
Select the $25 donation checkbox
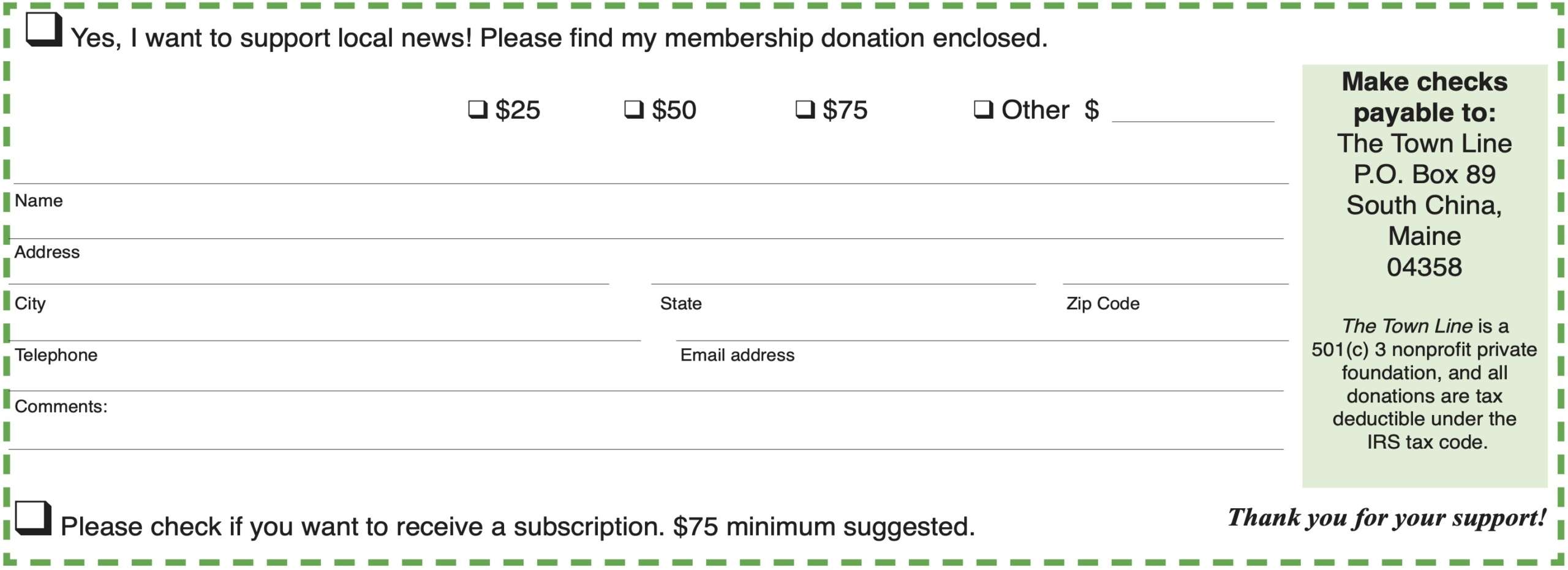[478, 110]
